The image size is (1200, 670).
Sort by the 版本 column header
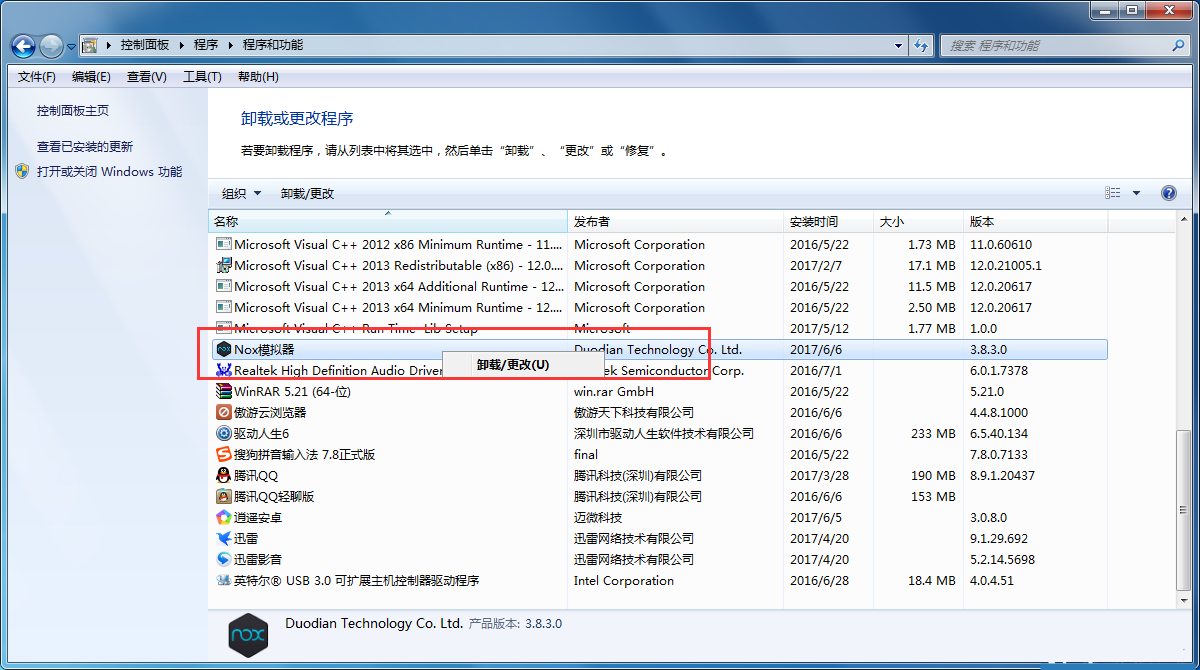pos(1036,222)
